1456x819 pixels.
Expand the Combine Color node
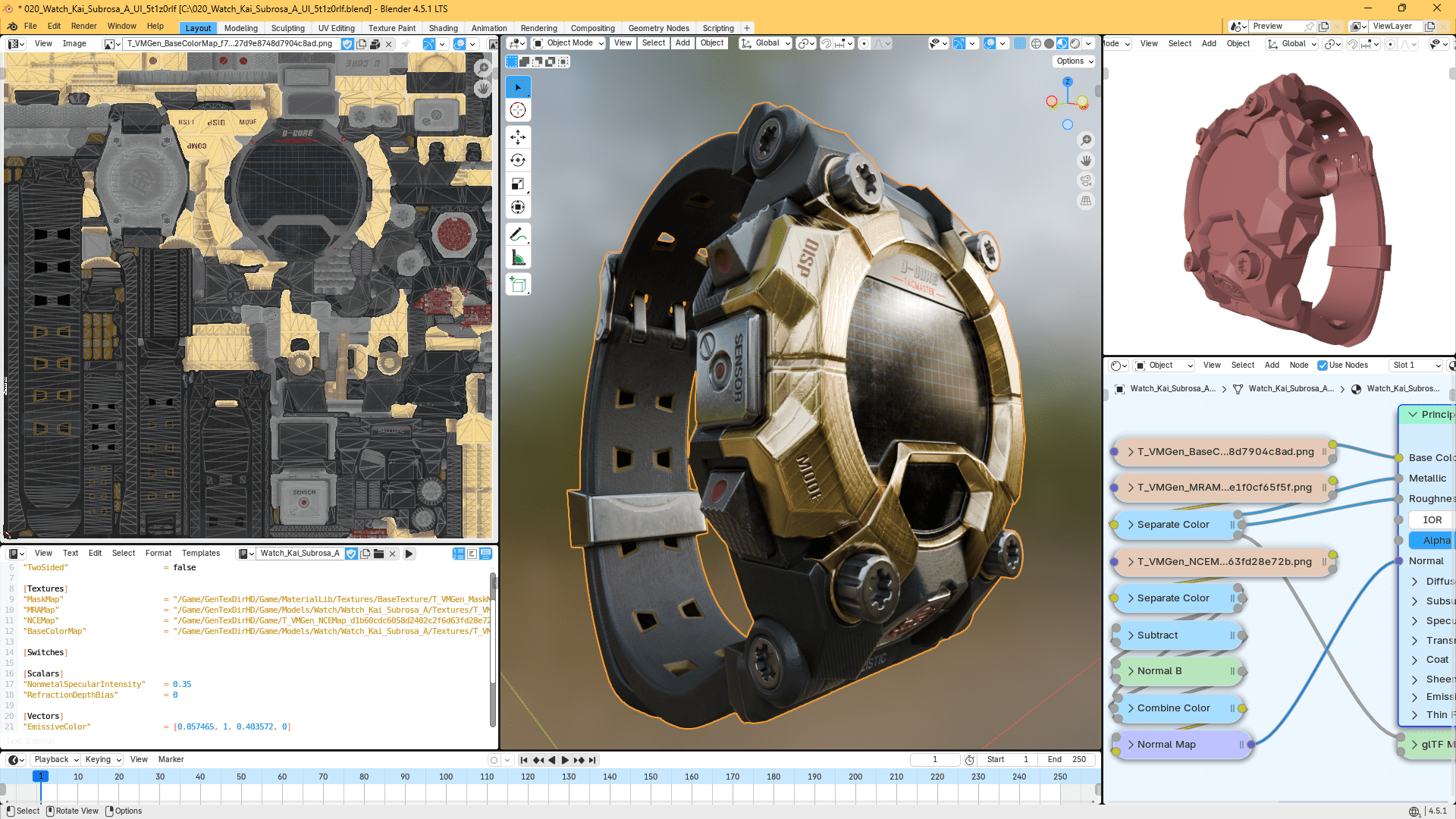[1131, 708]
